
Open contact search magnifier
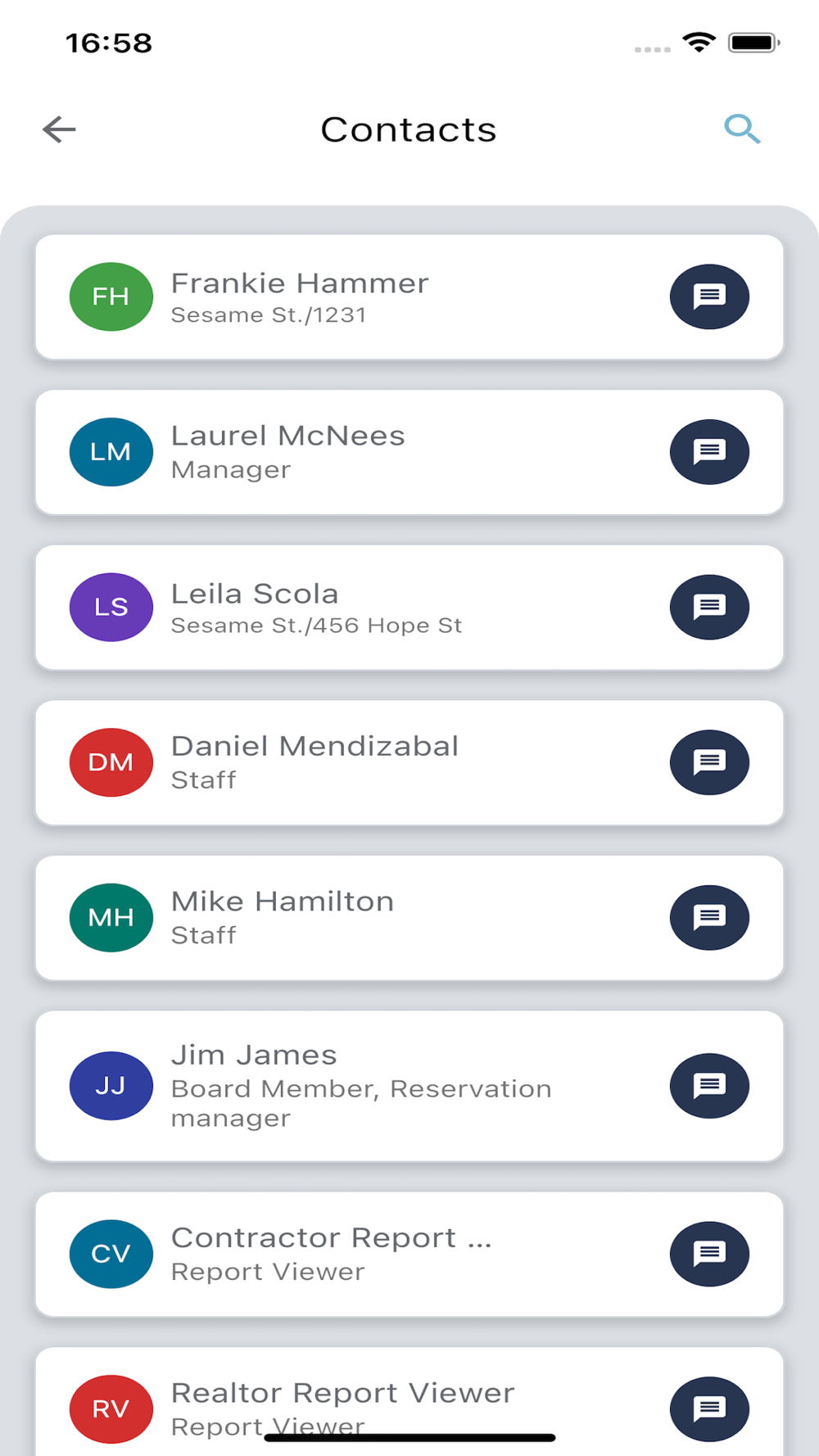tap(742, 129)
